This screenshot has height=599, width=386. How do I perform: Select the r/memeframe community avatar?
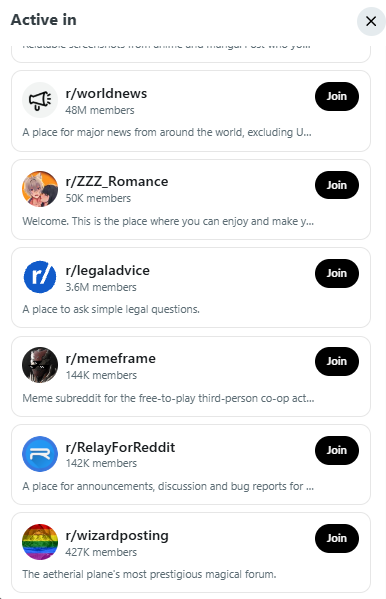[x=40, y=365]
